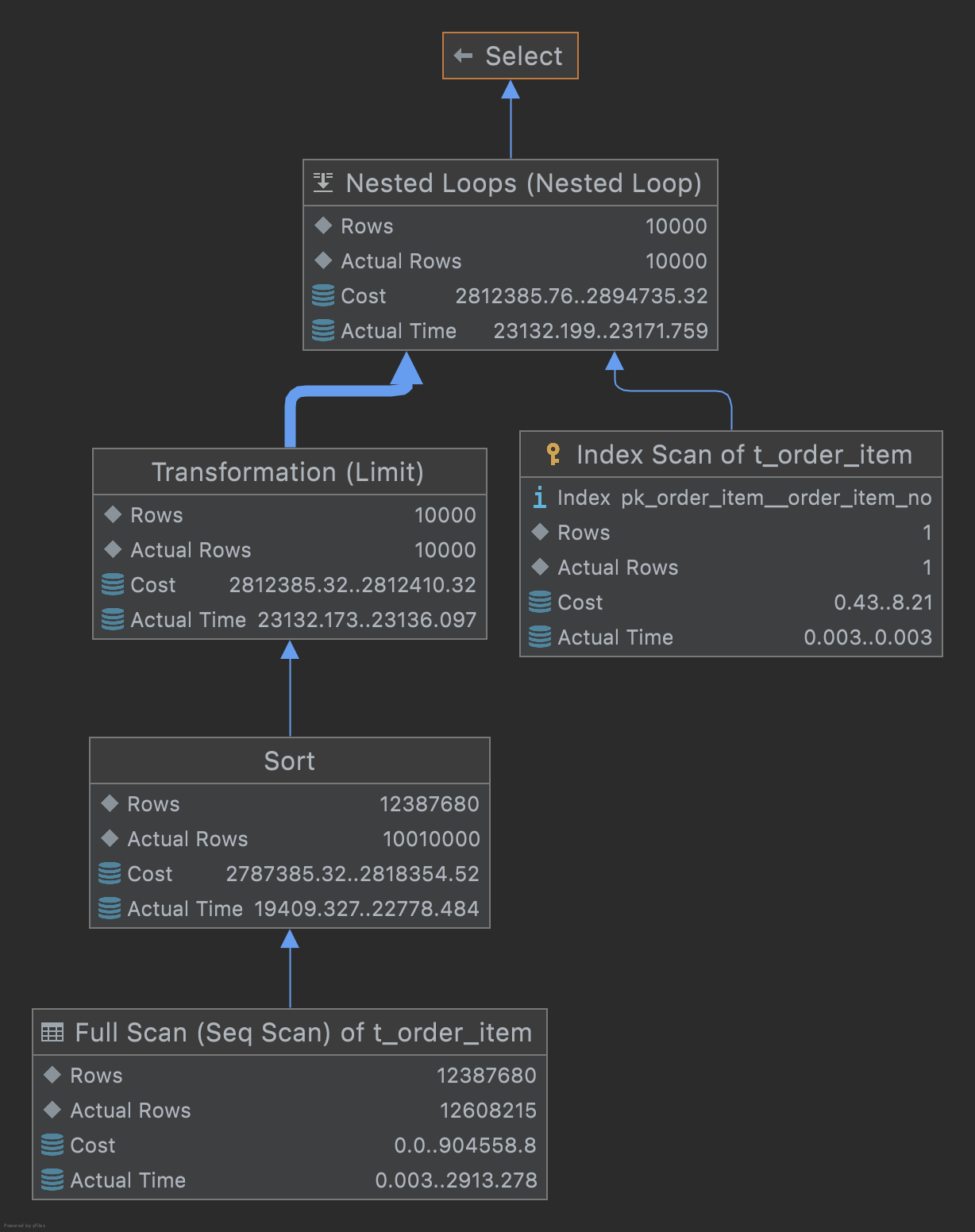The height and width of the screenshot is (1232, 975).
Task: Click the database icon beside Nested Loops Cost
Action: [322, 295]
